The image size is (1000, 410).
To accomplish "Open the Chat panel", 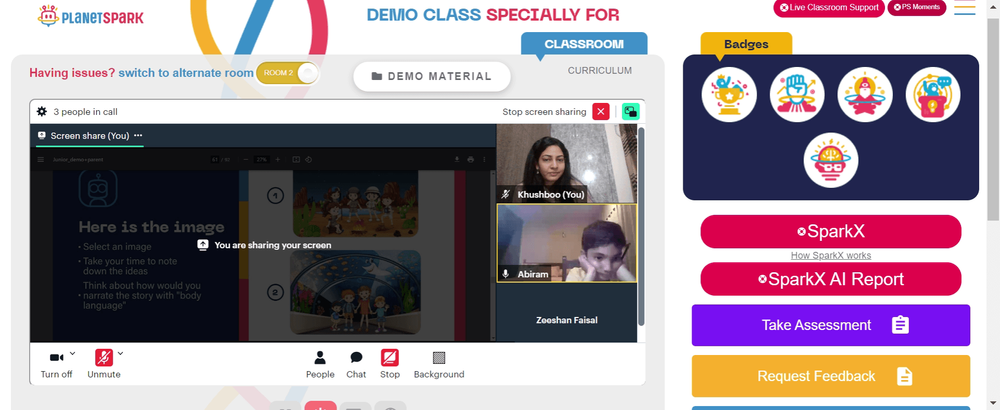I will (x=356, y=365).
